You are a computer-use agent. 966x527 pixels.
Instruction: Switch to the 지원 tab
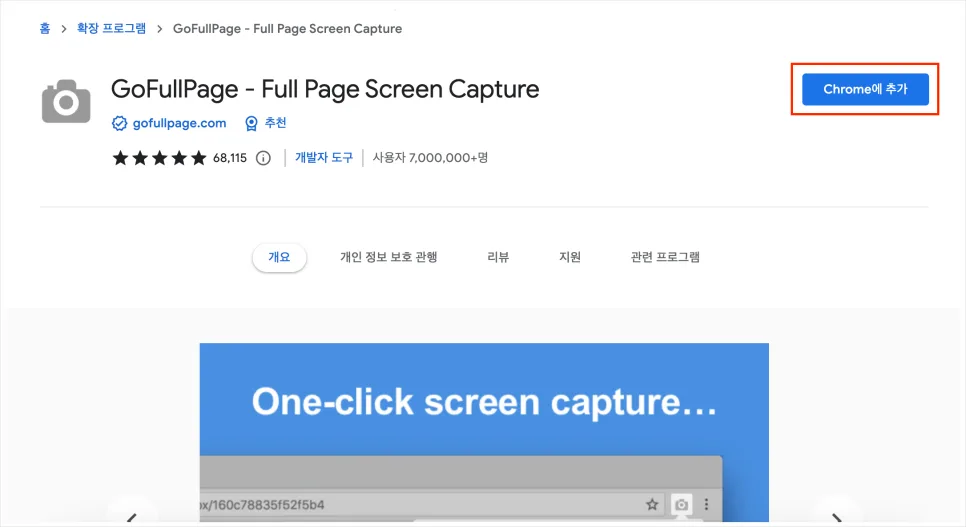(570, 257)
